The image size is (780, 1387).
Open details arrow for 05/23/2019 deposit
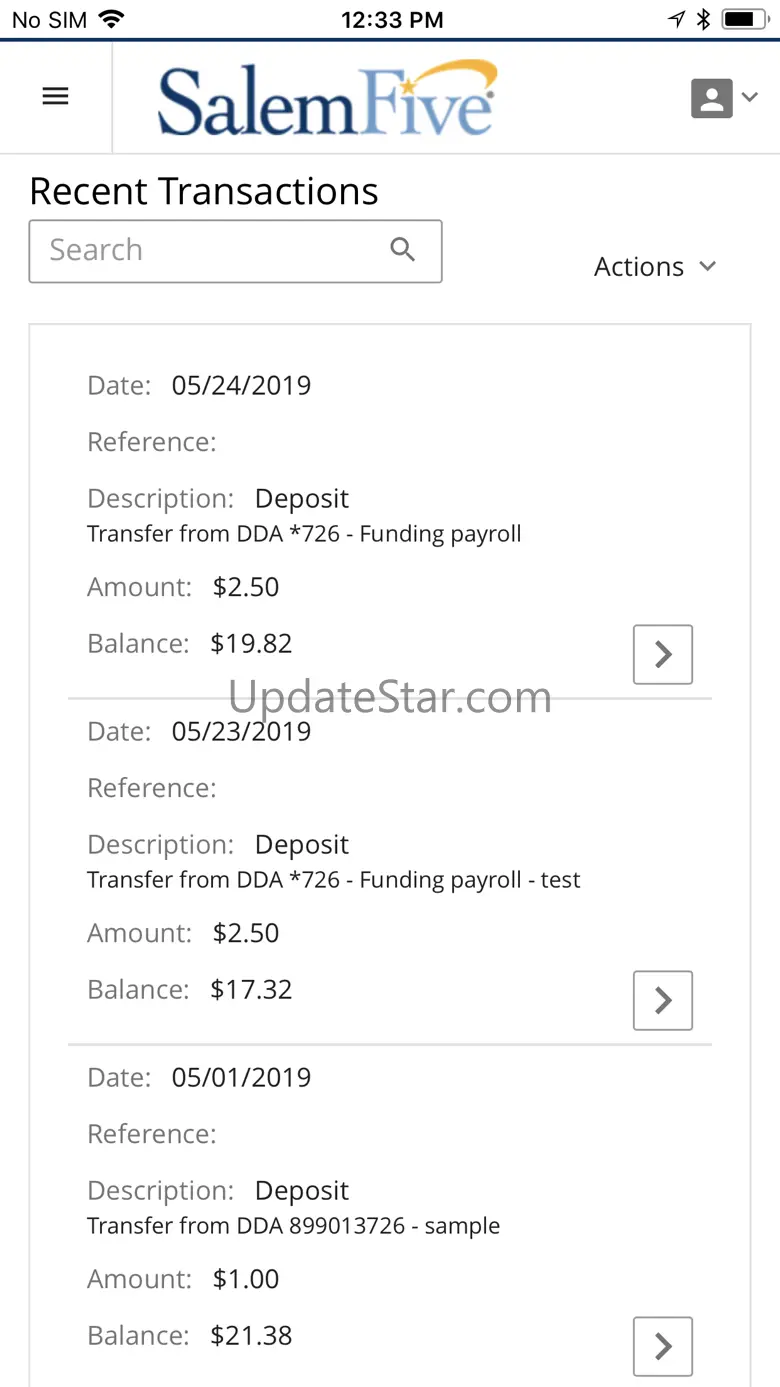click(662, 1000)
